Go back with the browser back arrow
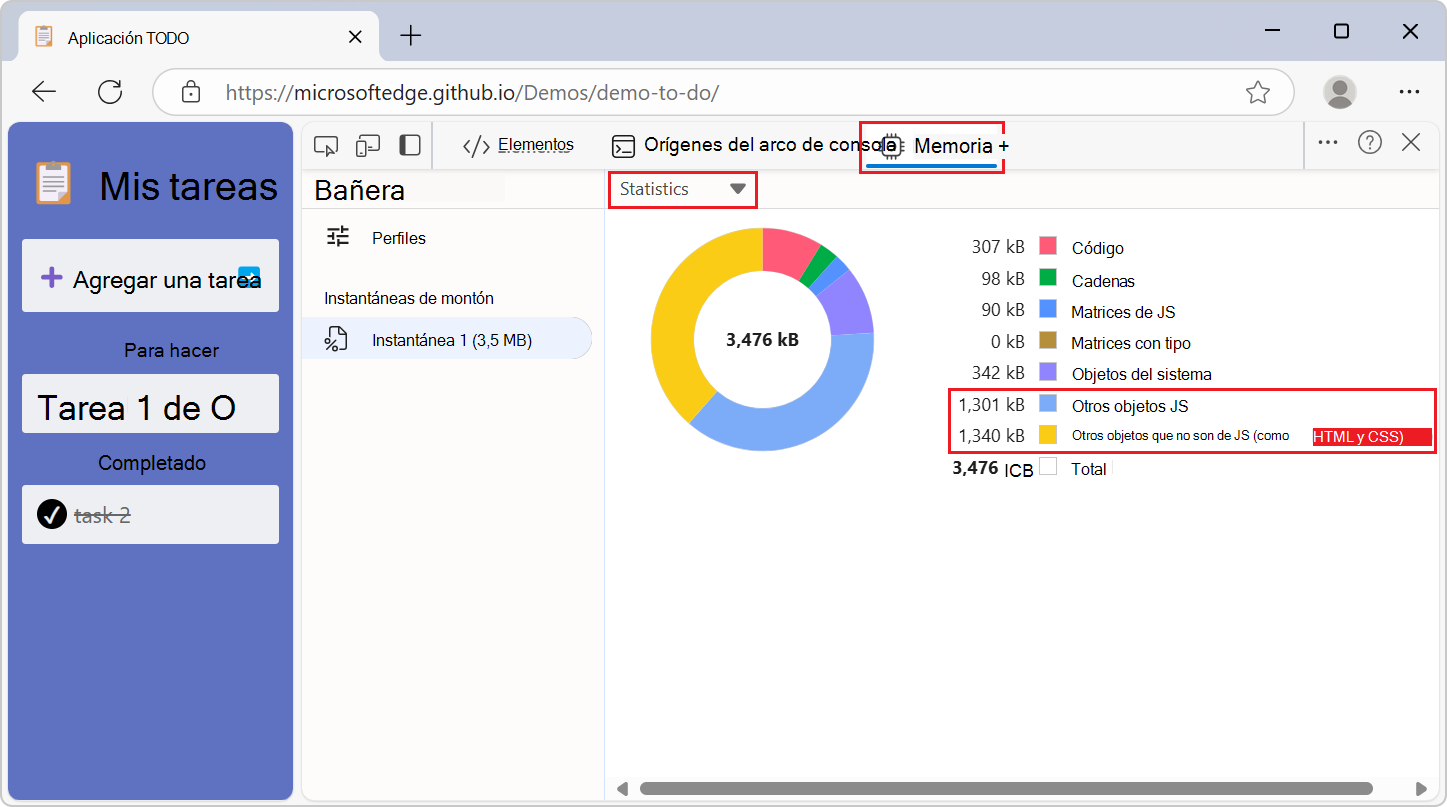The image size is (1447, 807). tap(44, 92)
